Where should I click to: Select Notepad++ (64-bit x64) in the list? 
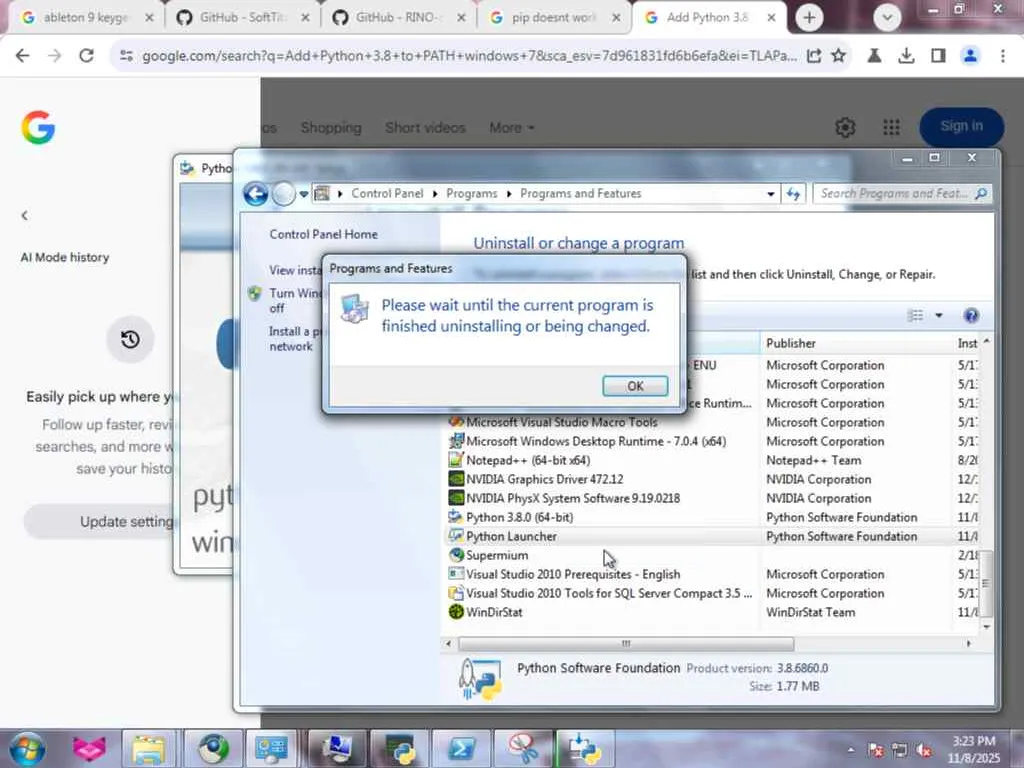[x=712, y=460]
